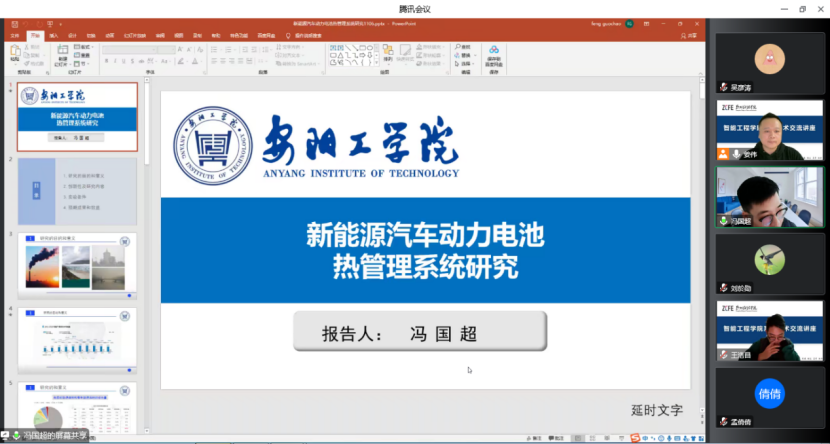Click the feng guochao account avatar
Viewport: 830px width, 444px height.
(629, 24)
